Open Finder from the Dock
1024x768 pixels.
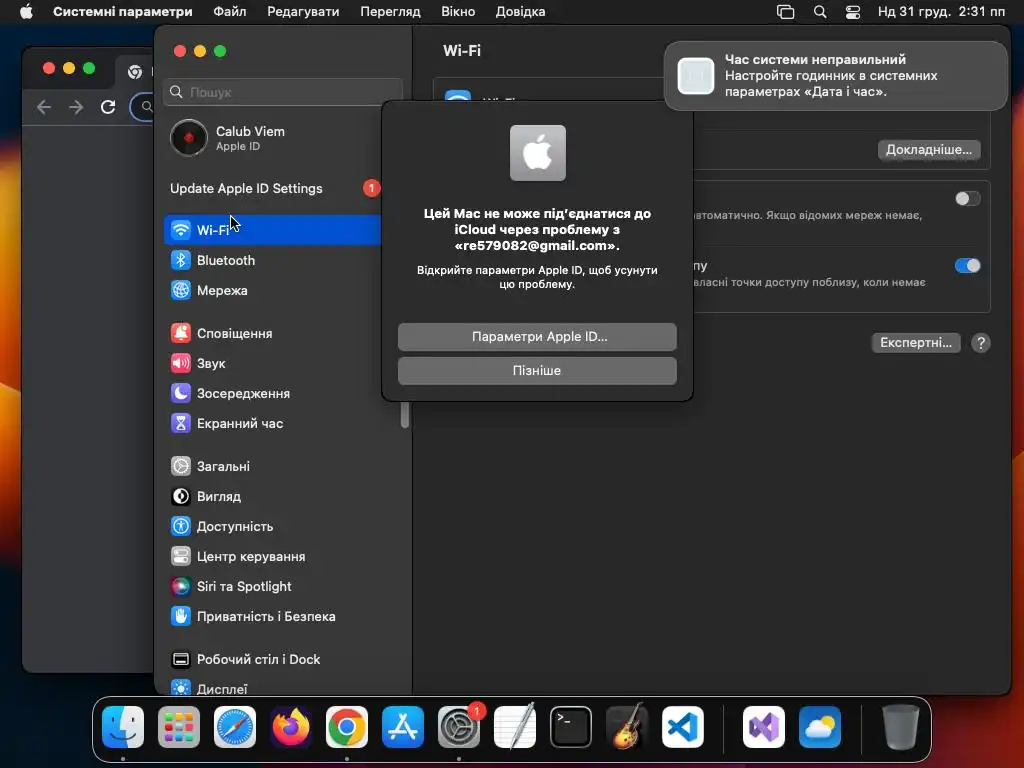(123, 727)
